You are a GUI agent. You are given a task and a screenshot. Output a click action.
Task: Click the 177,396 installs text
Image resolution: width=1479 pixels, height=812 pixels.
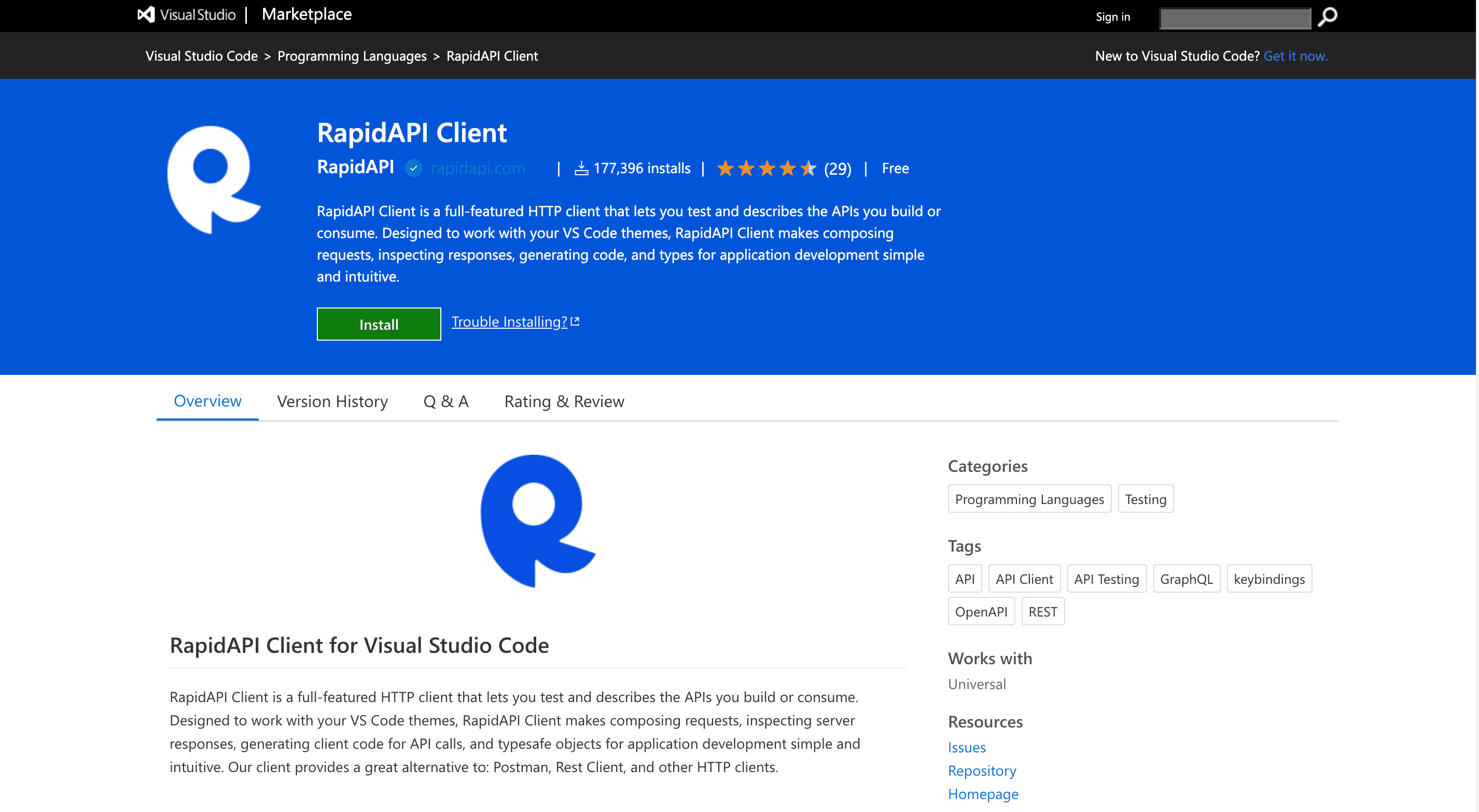641,168
